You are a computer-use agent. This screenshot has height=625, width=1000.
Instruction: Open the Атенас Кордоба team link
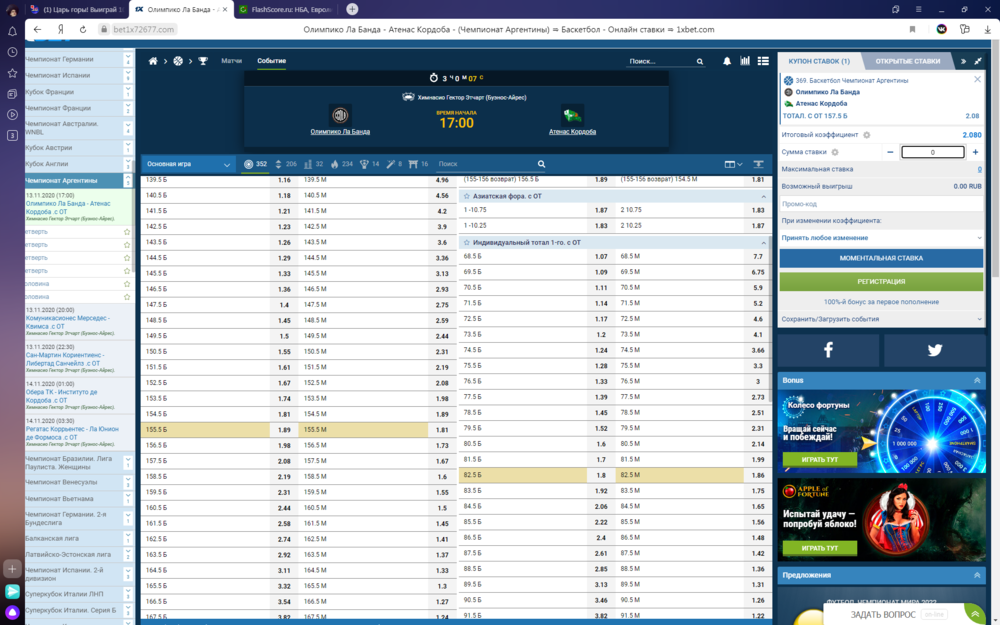(x=572, y=132)
